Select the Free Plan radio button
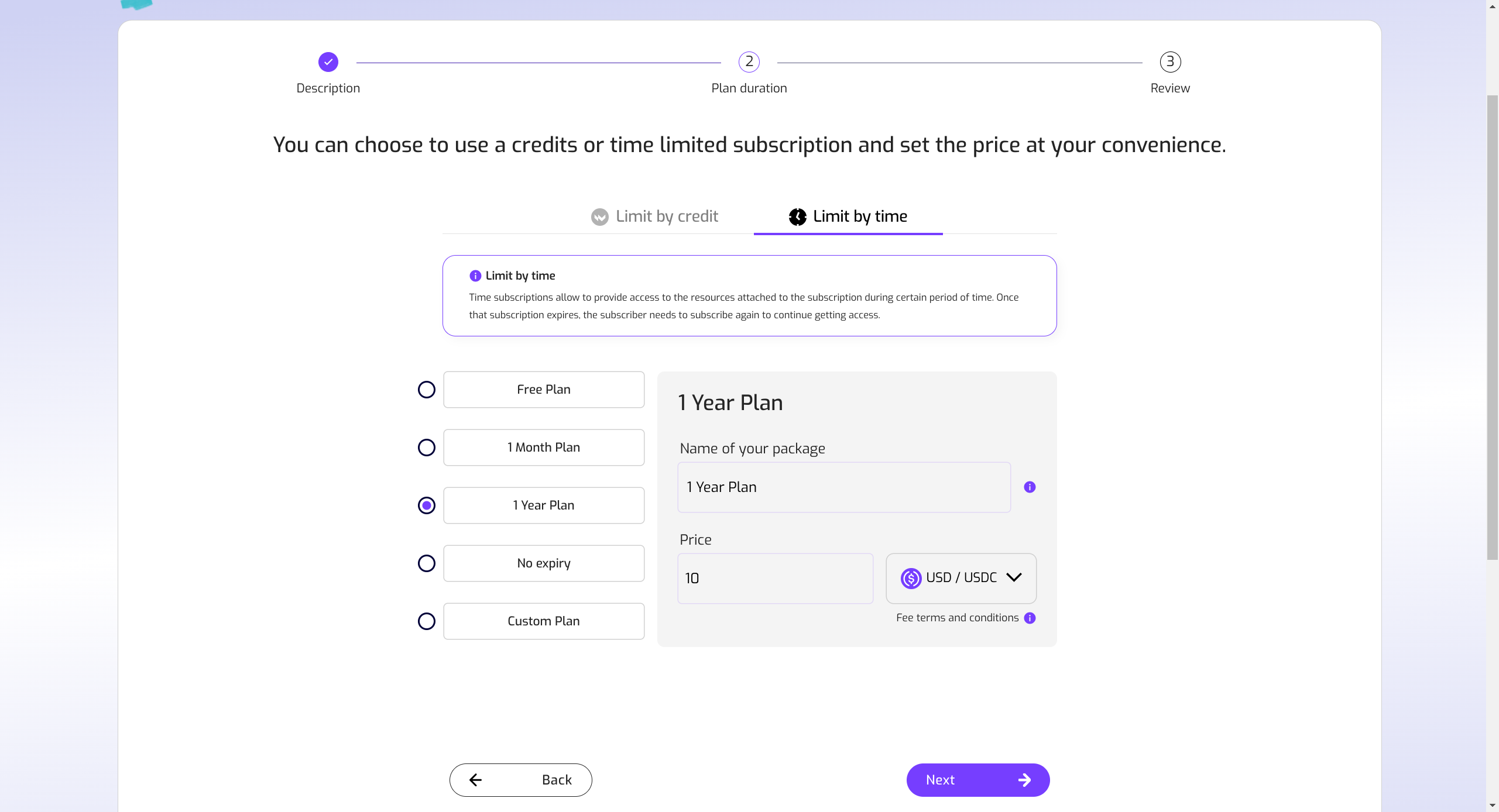Image resolution: width=1499 pixels, height=812 pixels. click(x=426, y=390)
